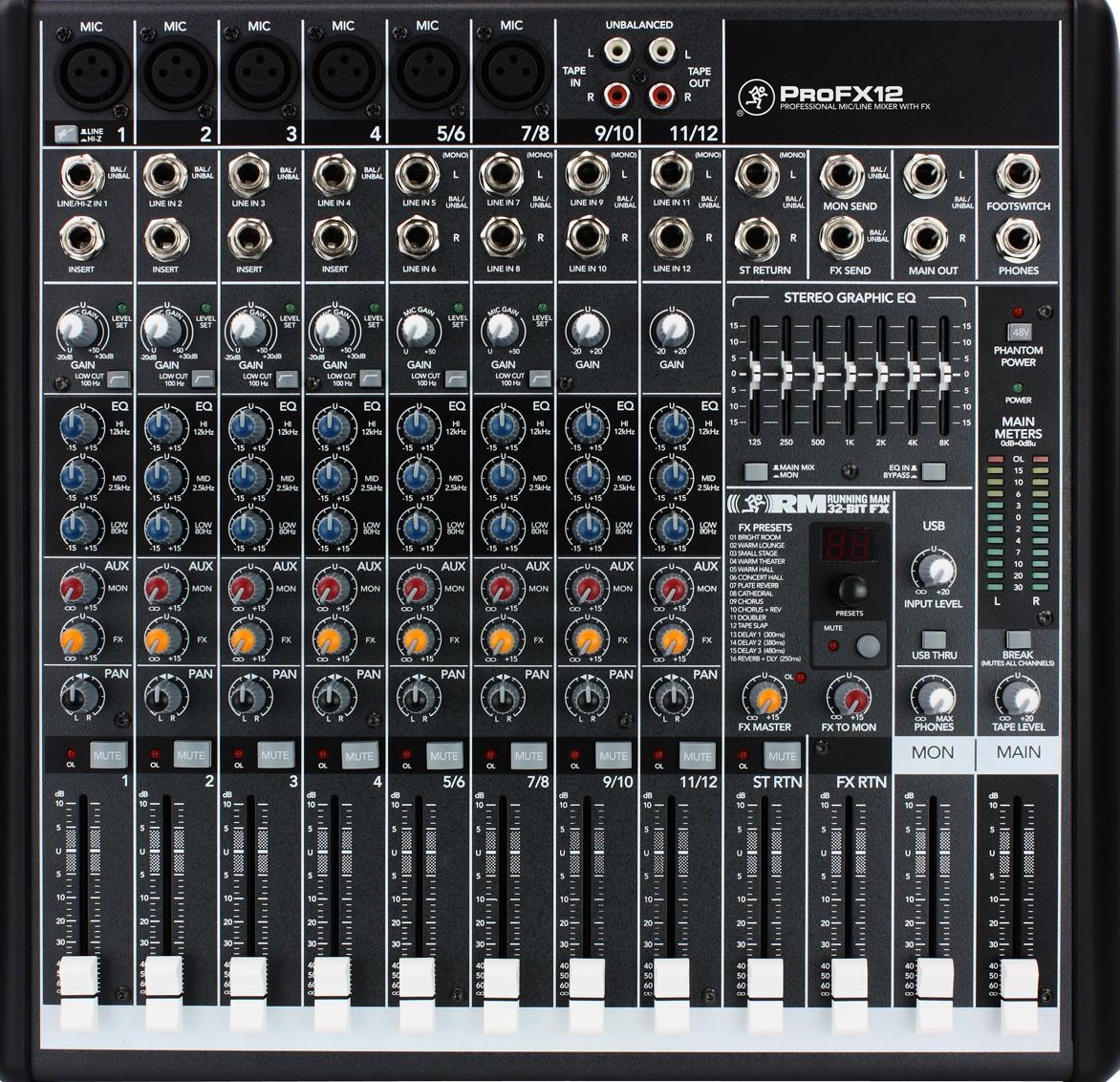
Task: Click the PHONES output jack
Action: pos(1019,239)
